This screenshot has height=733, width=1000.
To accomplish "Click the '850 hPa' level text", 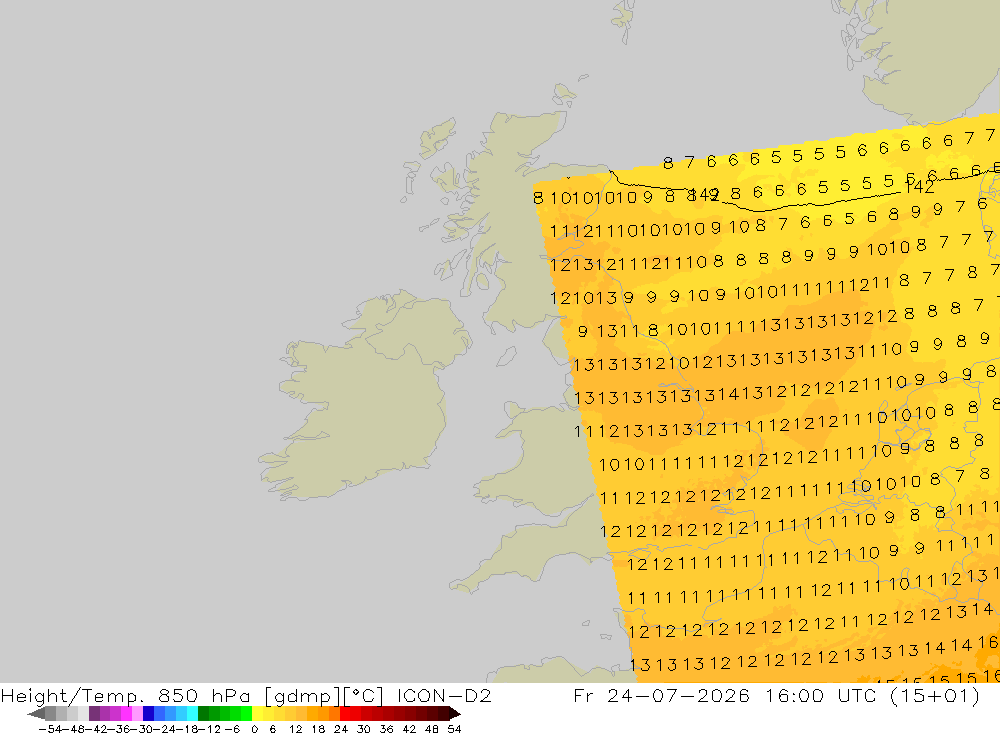I will pos(204,695).
